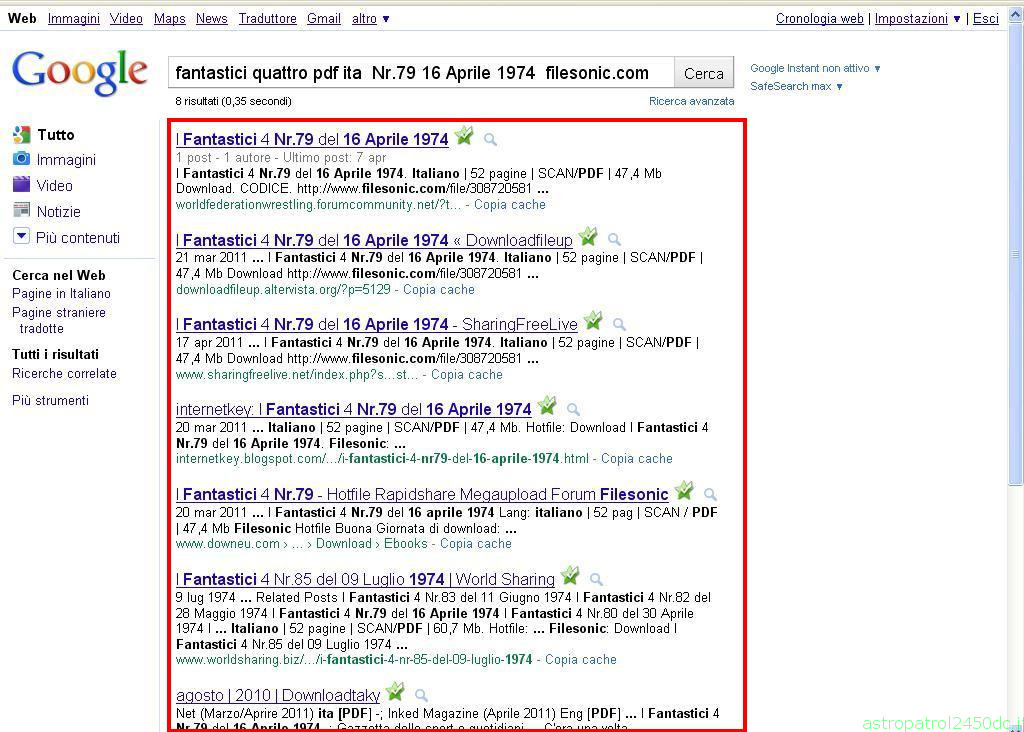1024x732 pixels.
Task: Click the Video icon in the sidebar
Action: pos(22,185)
